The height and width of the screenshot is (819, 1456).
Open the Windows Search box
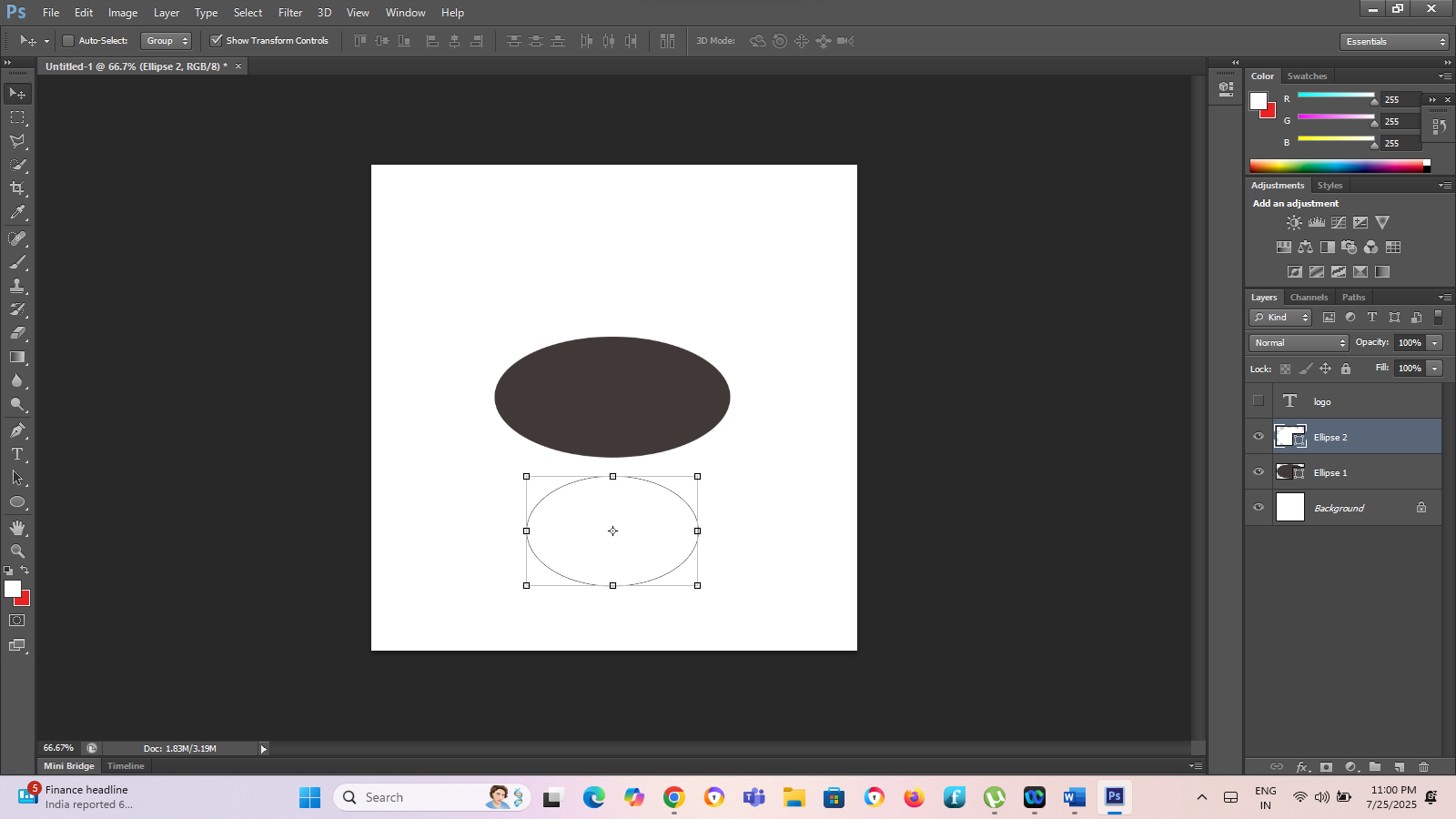[431, 797]
